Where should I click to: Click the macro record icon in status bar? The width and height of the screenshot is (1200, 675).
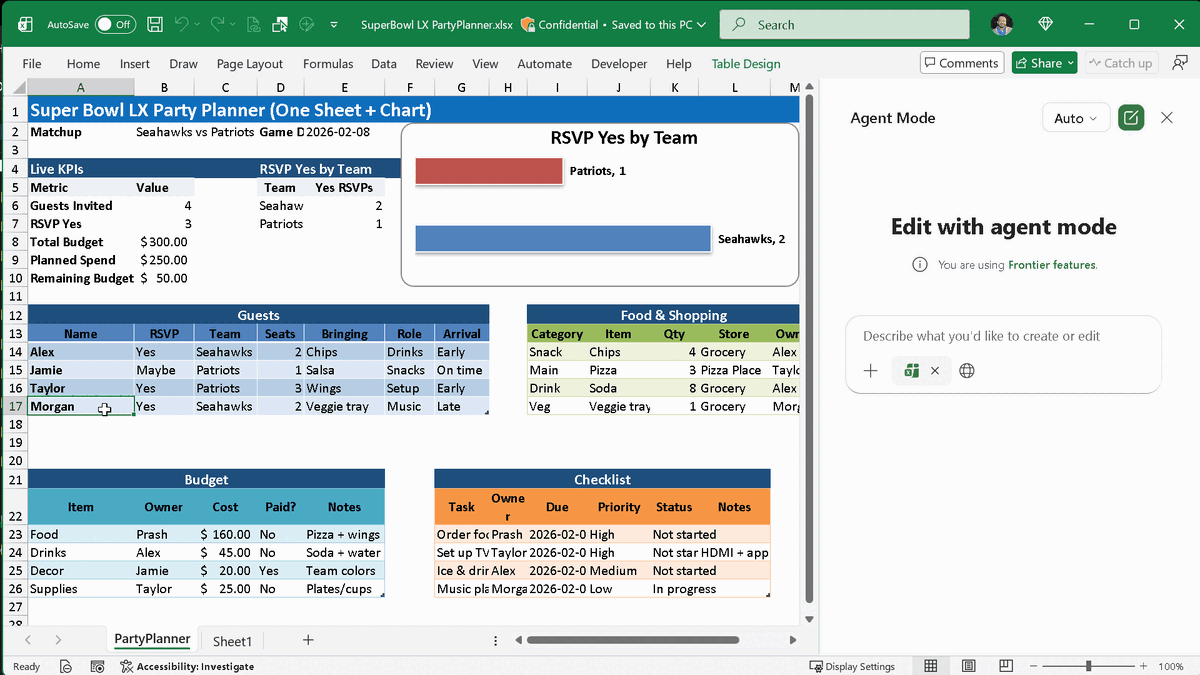pos(96,666)
